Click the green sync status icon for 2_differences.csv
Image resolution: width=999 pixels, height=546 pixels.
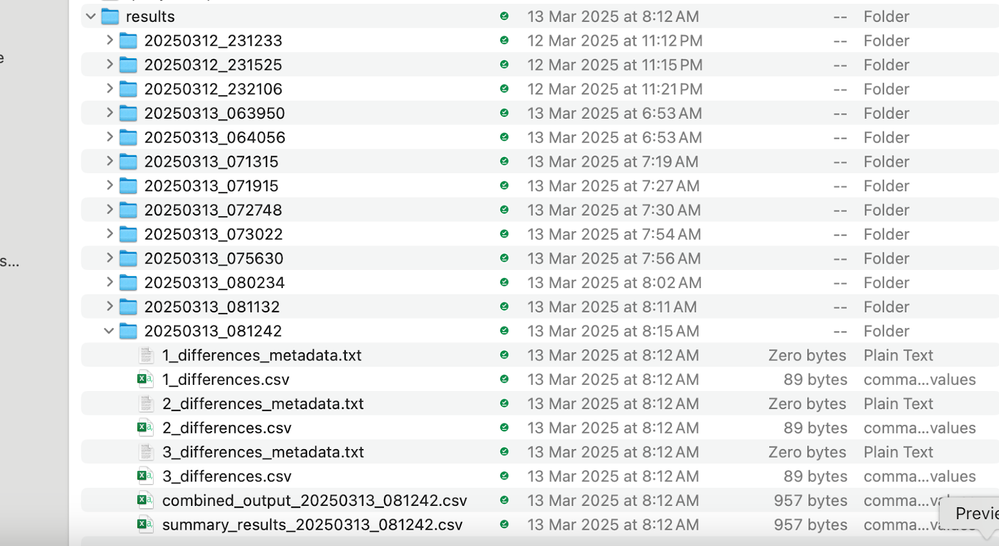coord(504,428)
